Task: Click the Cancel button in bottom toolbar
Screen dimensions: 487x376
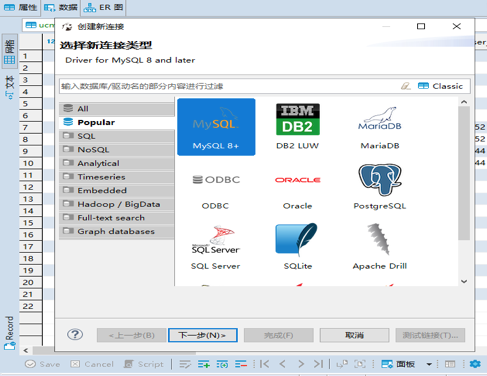Action: tap(92, 364)
